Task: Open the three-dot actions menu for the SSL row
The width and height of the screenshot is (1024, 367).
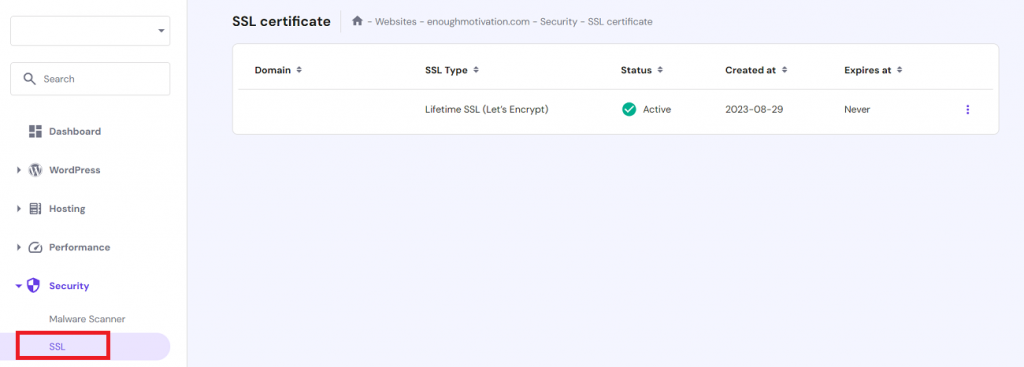Action: click(x=967, y=110)
